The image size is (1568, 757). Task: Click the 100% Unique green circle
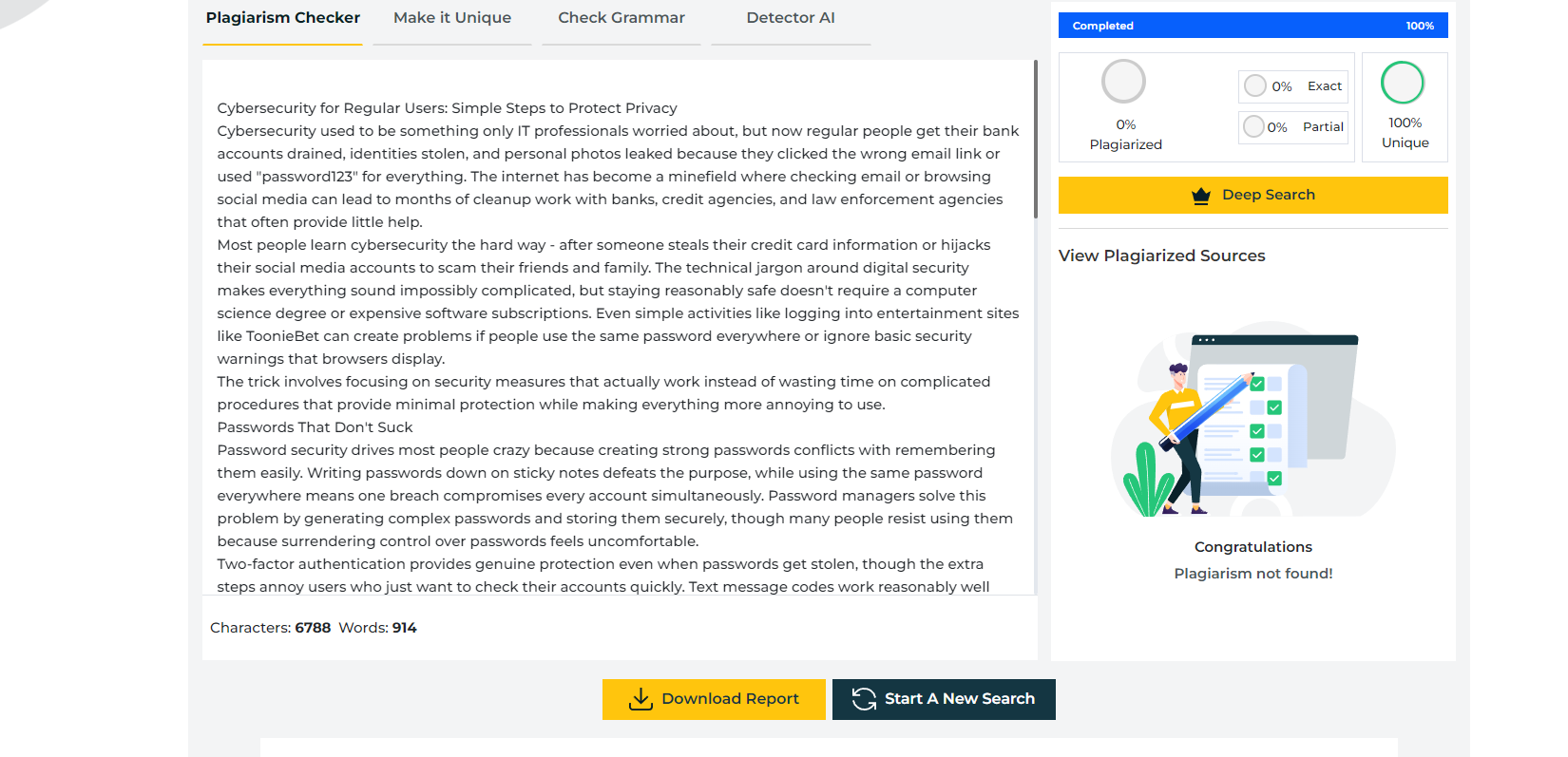[1403, 83]
